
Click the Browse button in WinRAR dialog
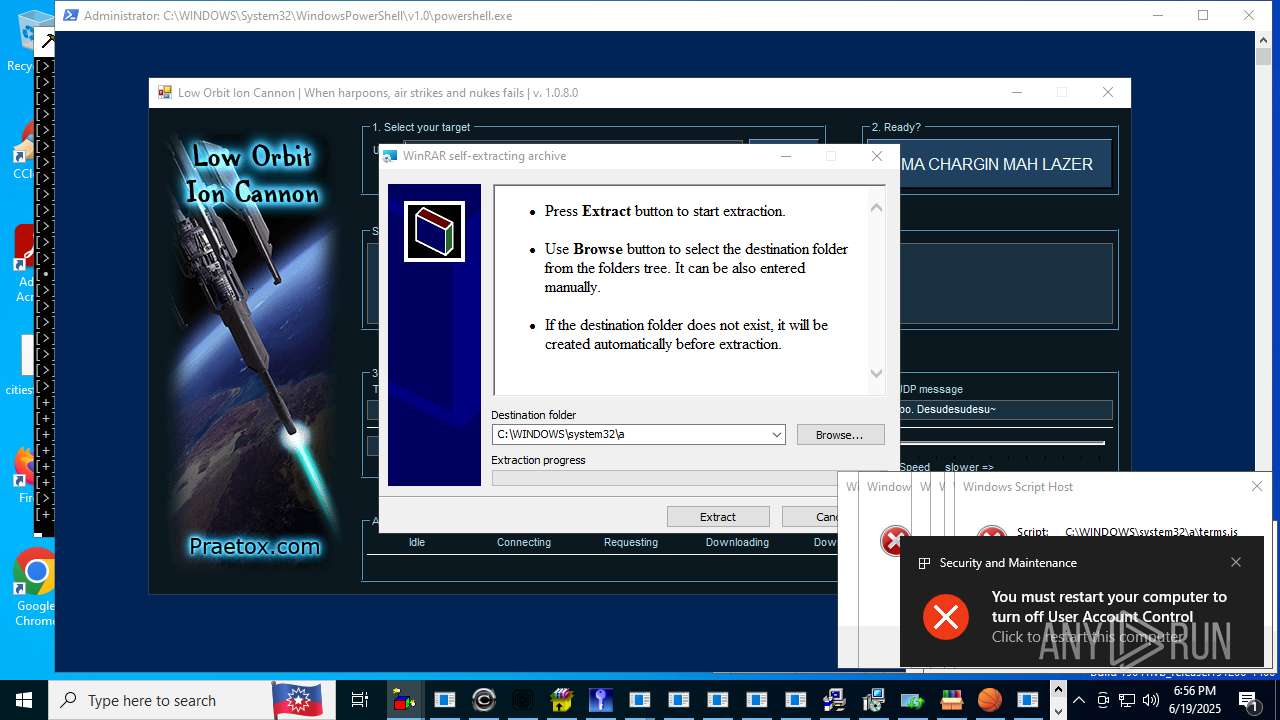point(840,435)
